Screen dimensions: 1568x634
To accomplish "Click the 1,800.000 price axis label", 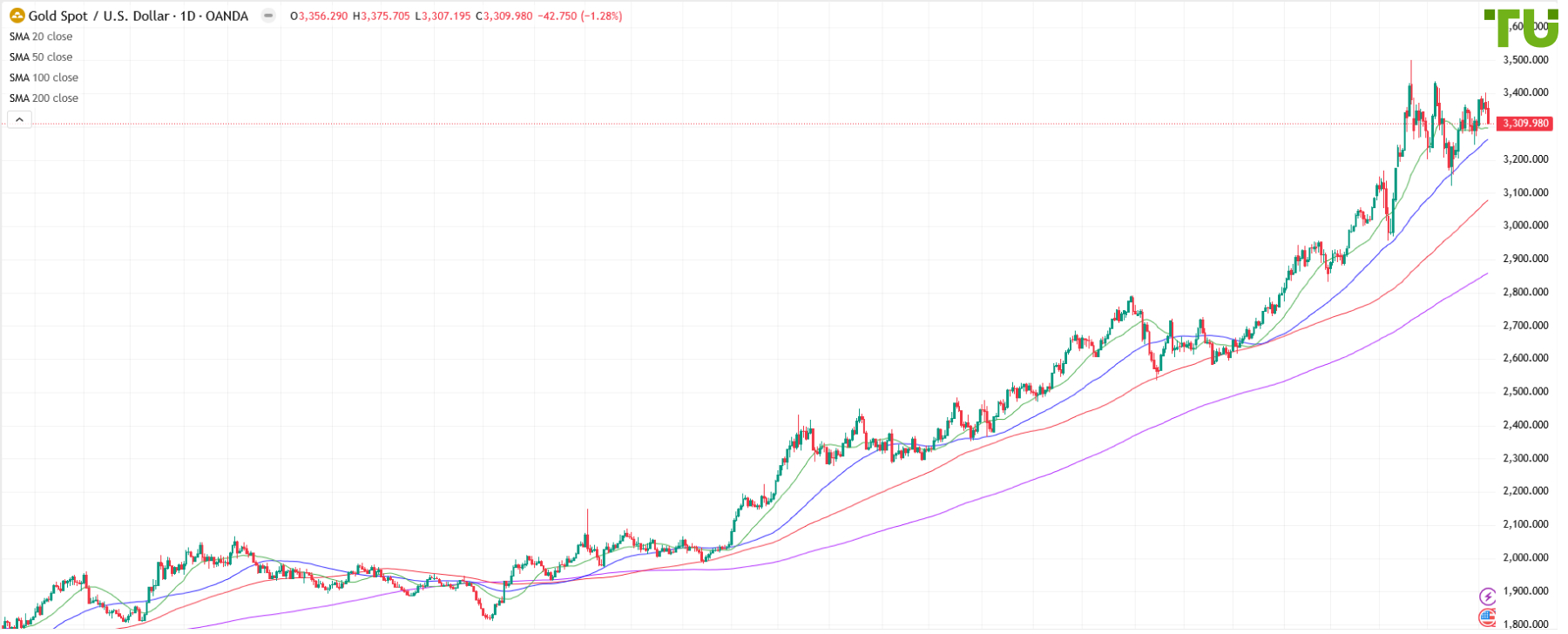I will tap(1525, 624).
